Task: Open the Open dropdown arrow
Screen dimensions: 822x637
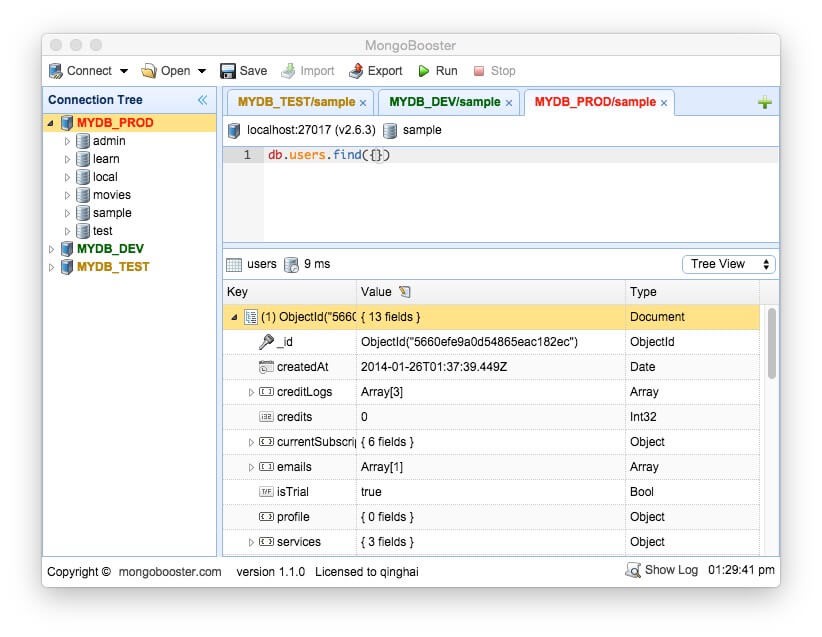Action: 202,71
